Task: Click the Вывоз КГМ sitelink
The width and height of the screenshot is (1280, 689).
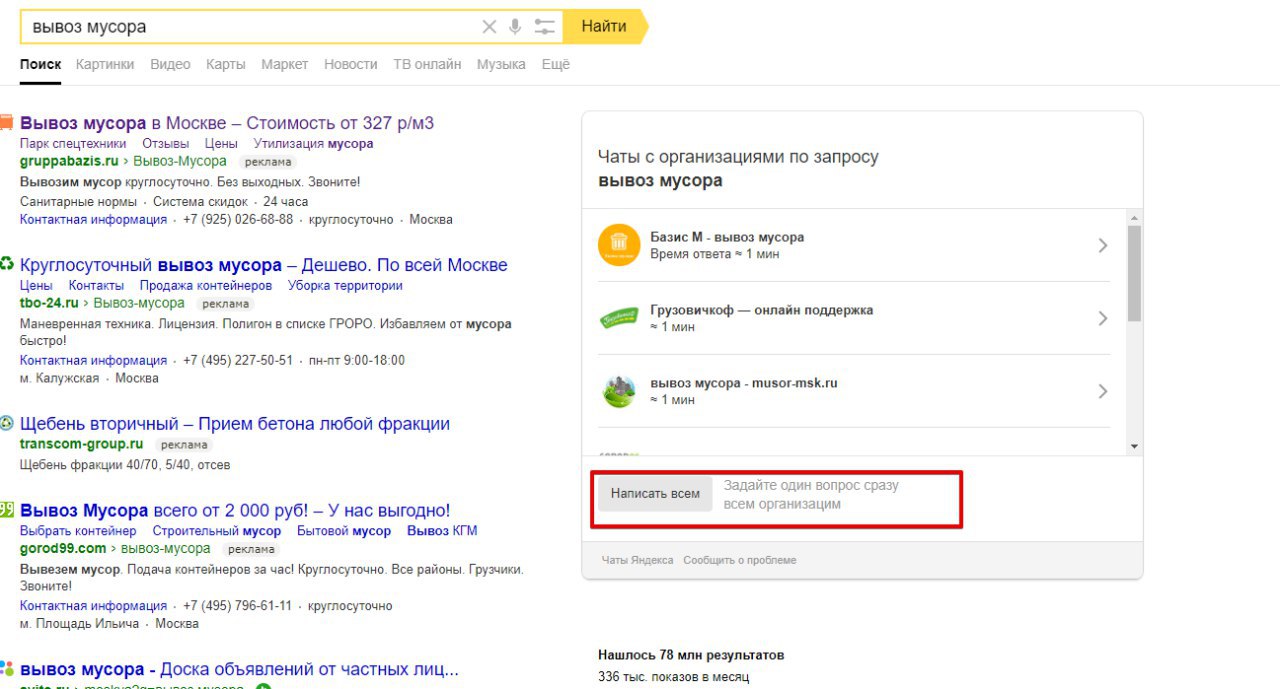Action: tap(442, 531)
